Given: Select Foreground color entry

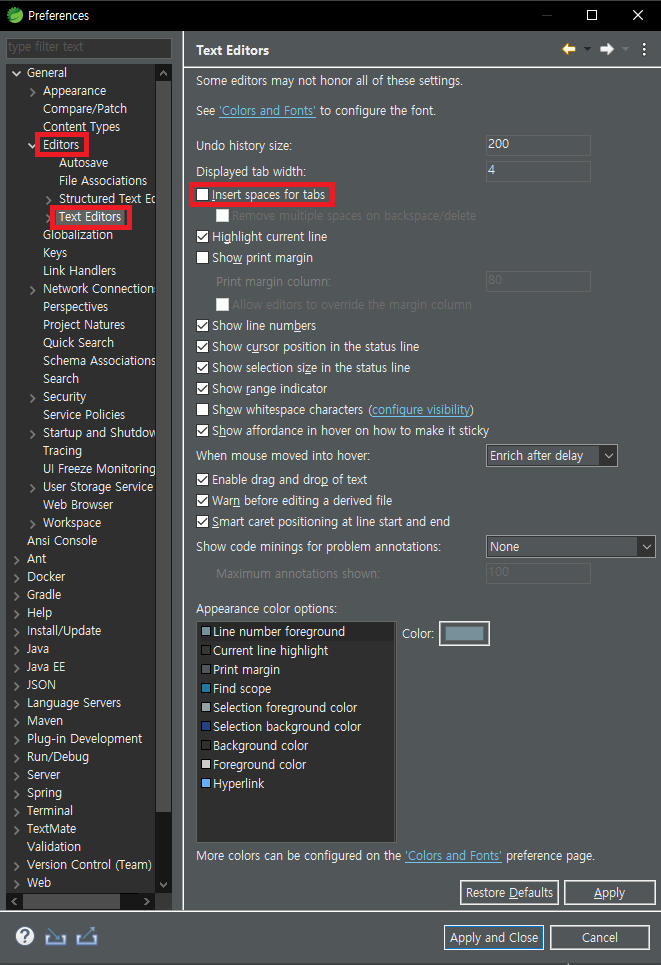Looking at the screenshot, I should [x=254, y=765].
